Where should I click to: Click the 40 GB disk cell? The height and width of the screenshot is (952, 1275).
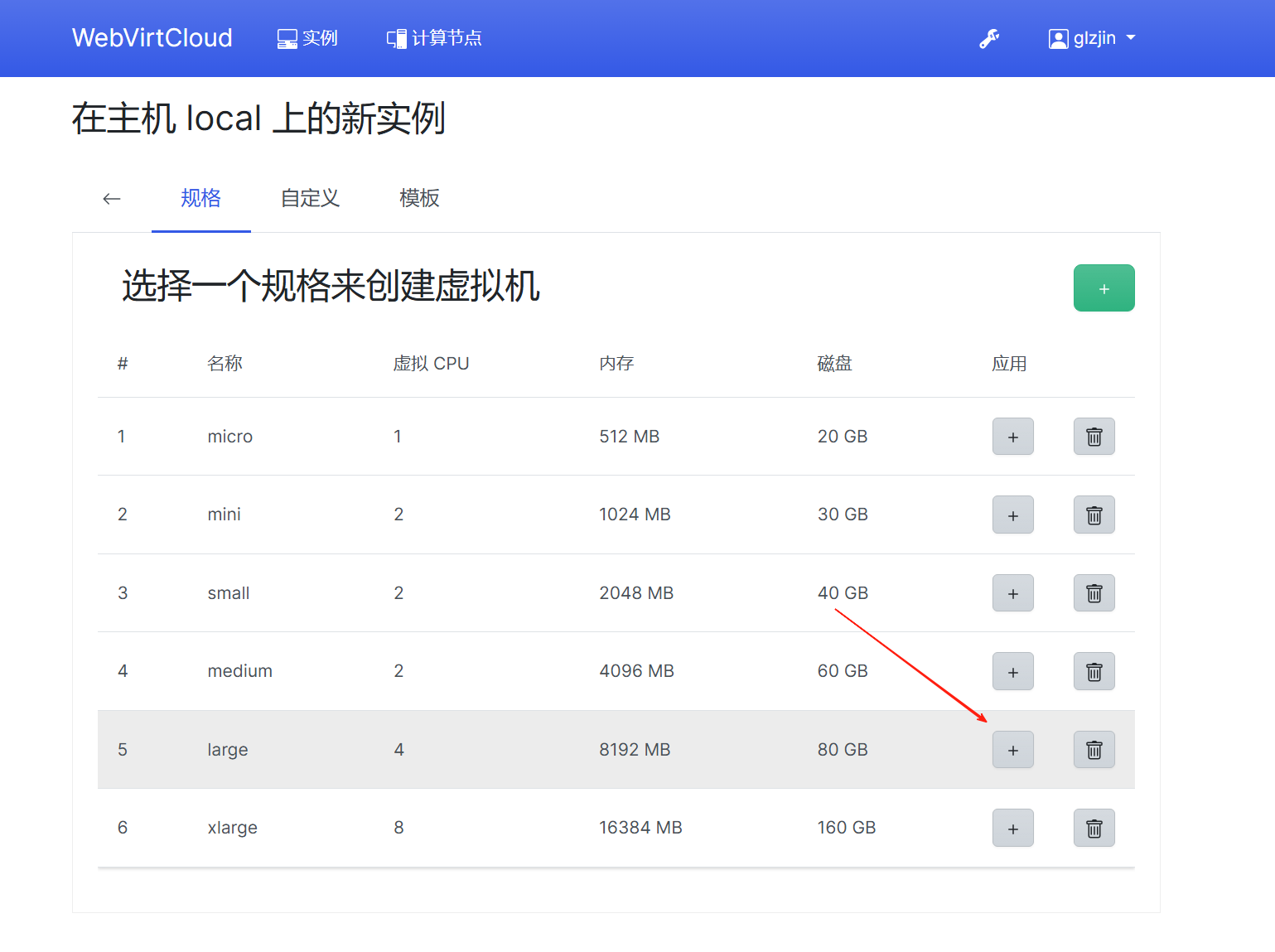[843, 593]
